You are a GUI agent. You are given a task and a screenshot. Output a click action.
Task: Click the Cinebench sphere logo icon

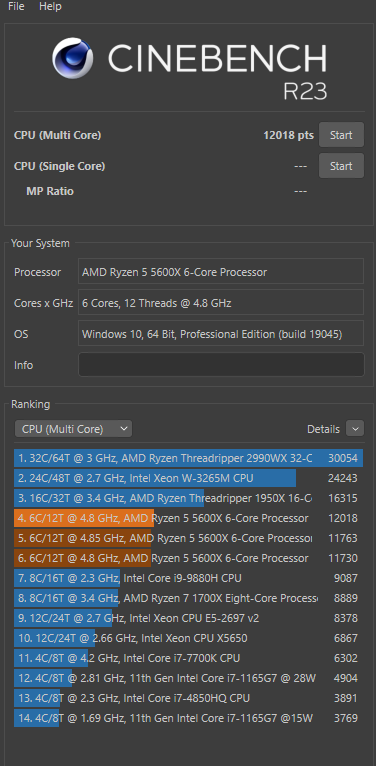click(x=73, y=58)
